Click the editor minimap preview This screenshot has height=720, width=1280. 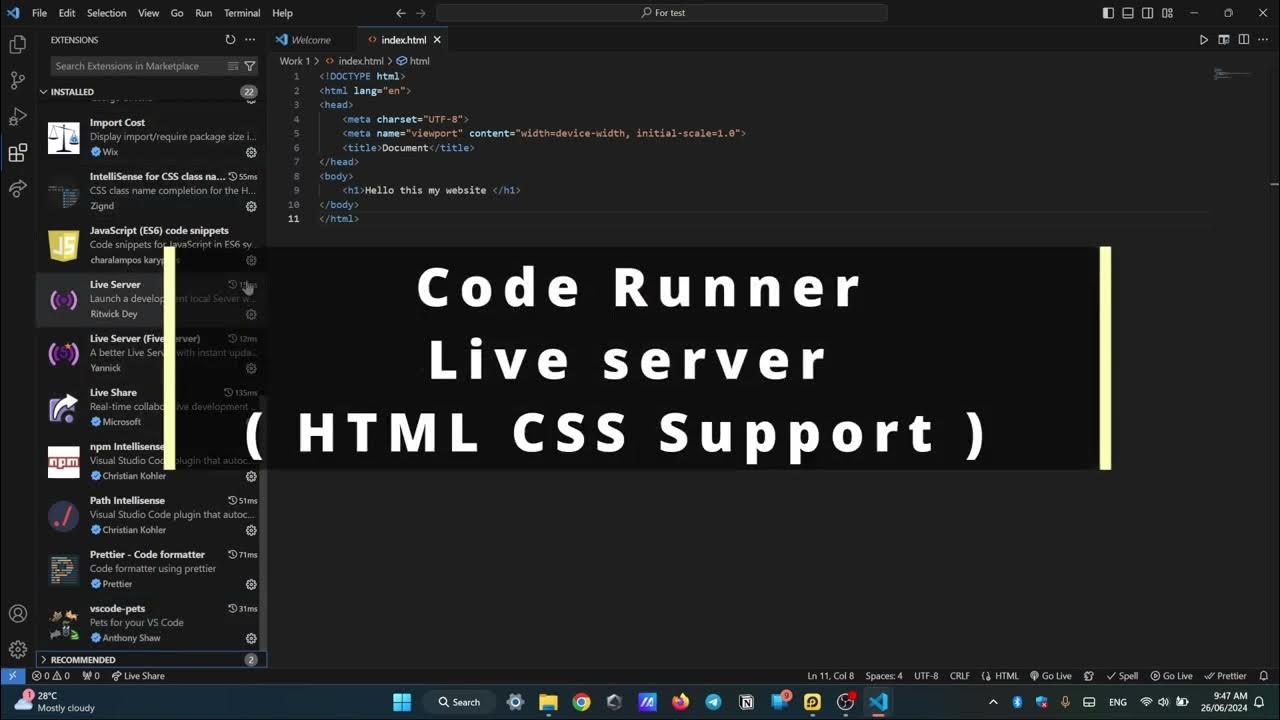(1232, 74)
